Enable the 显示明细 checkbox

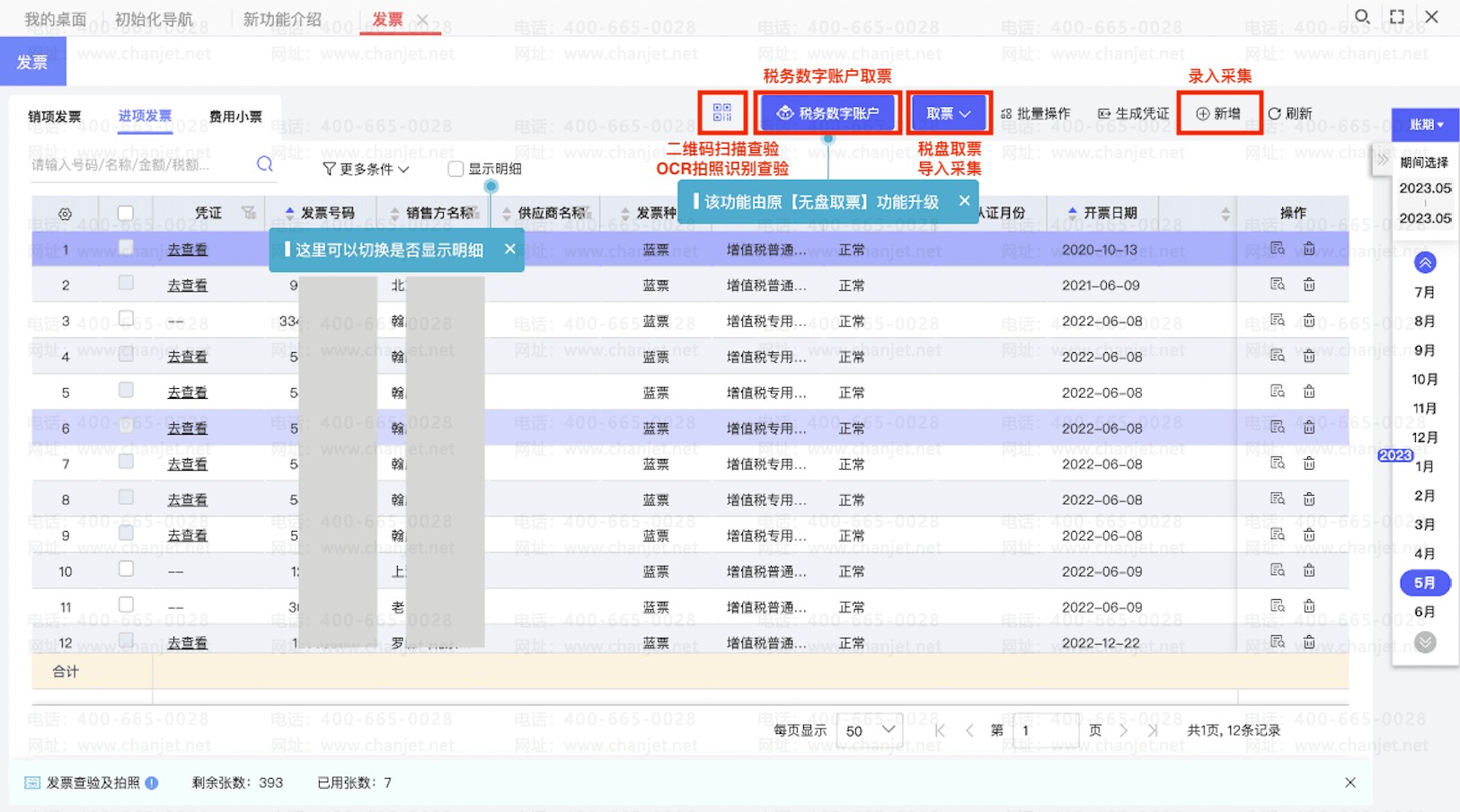click(x=456, y=169)
